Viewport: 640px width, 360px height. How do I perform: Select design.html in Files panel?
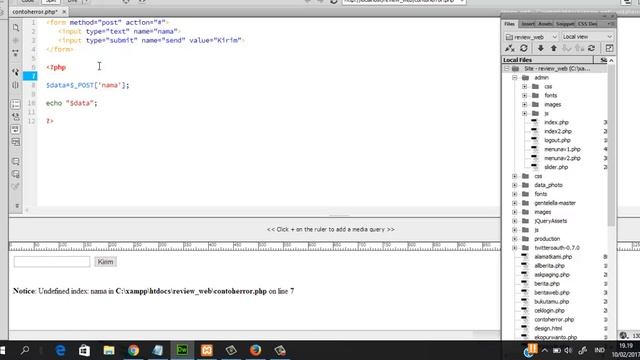(548, 329)
